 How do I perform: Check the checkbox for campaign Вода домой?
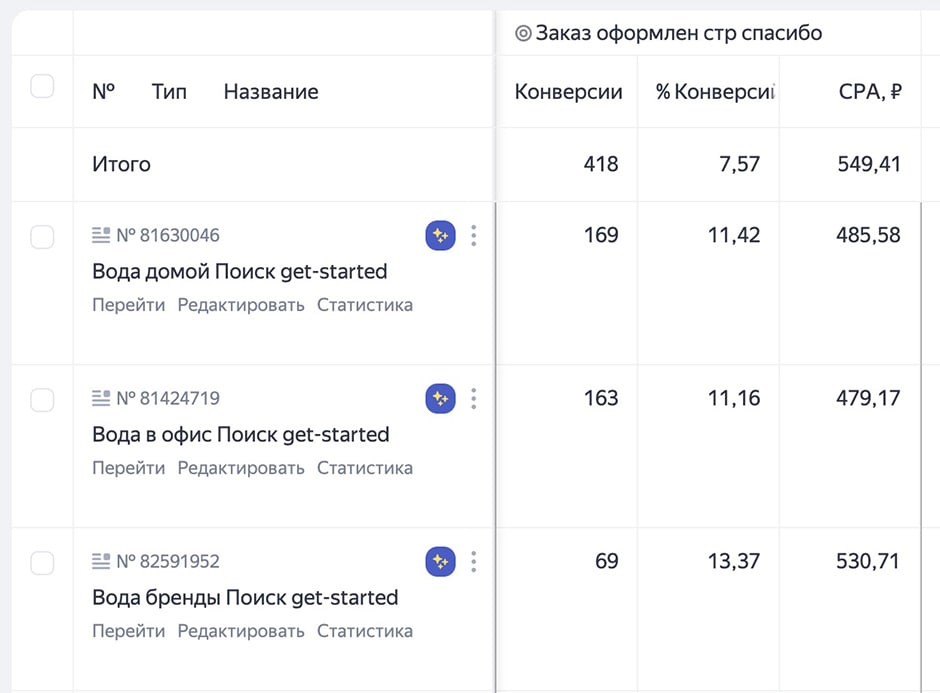pyautogui.click(x=41, y=234)
